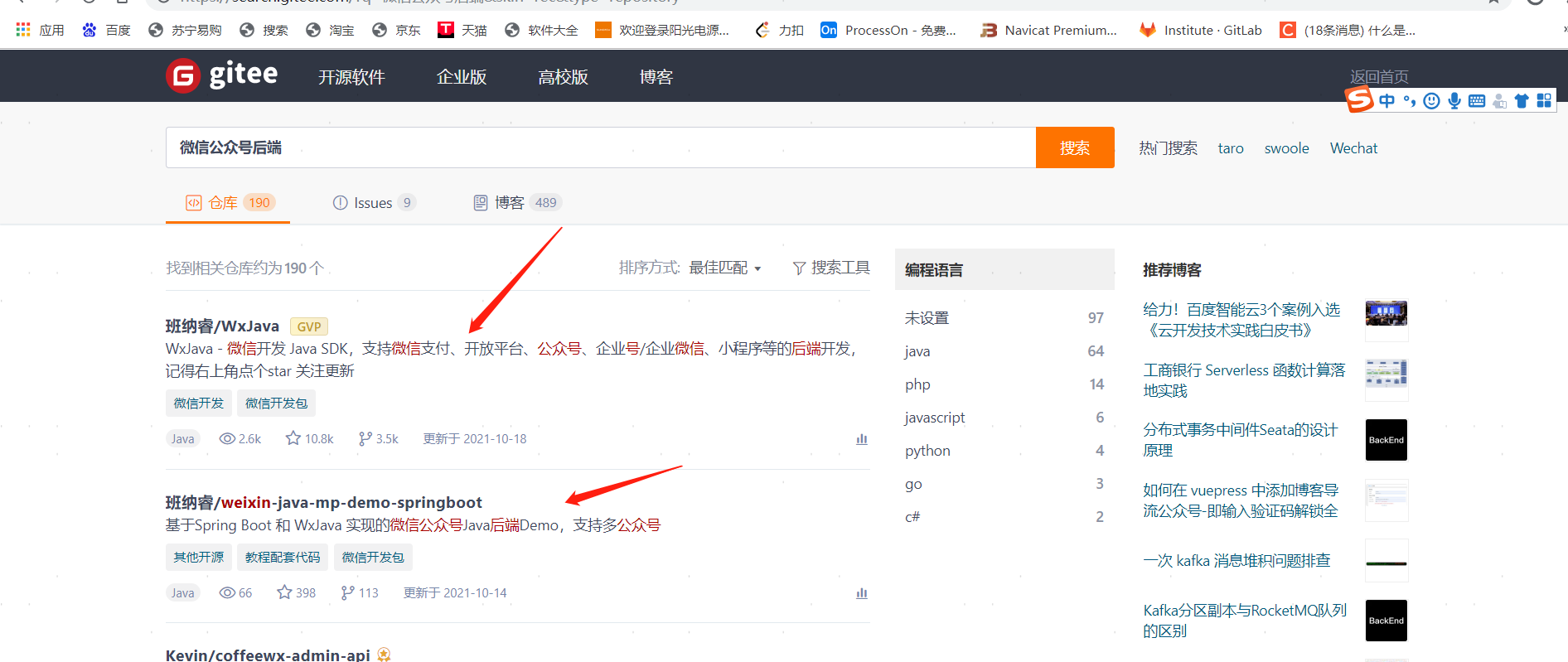Click the orange 搜索 button
Image resolution: width=1568 pixels, height=662 pixels.
[x=1075, y=147]
